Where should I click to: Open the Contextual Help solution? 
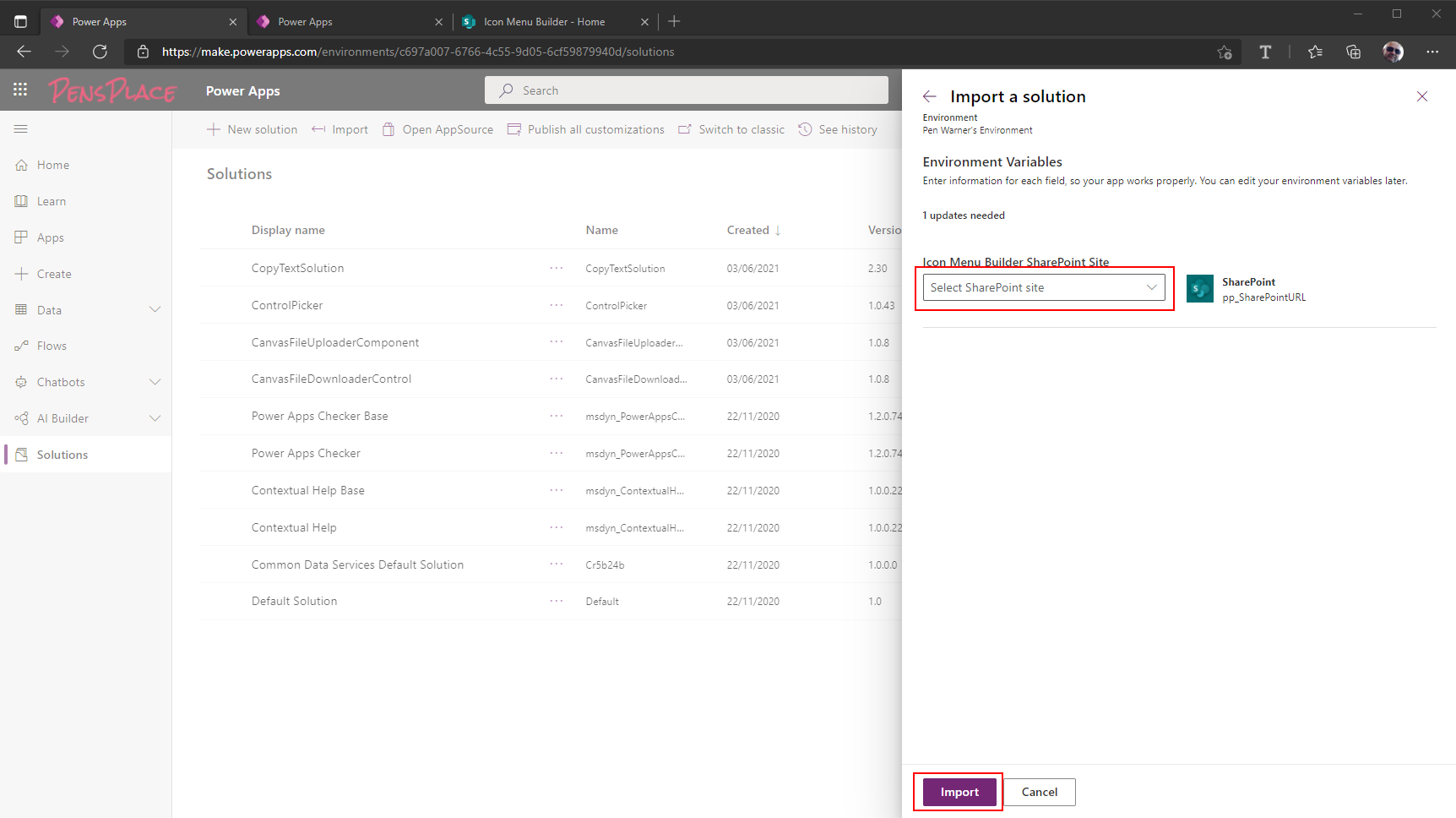pos(294,527)
